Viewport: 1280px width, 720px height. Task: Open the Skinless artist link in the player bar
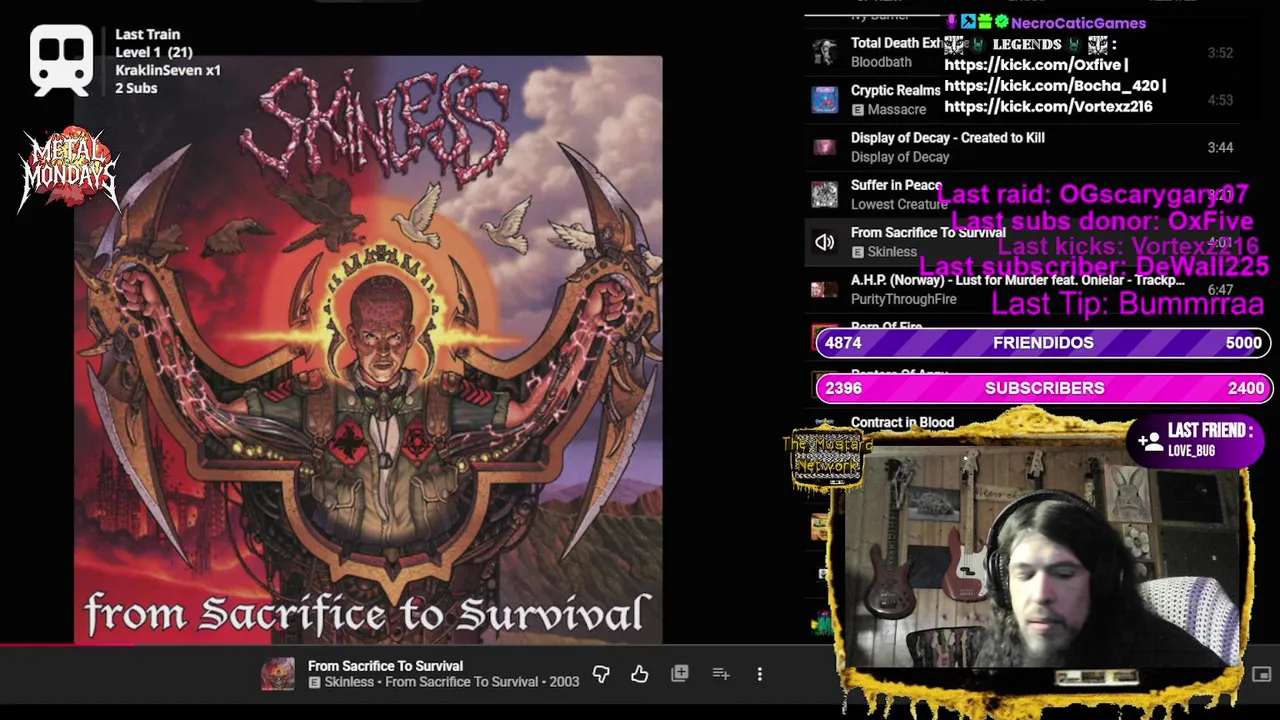(x=349, y=682)
